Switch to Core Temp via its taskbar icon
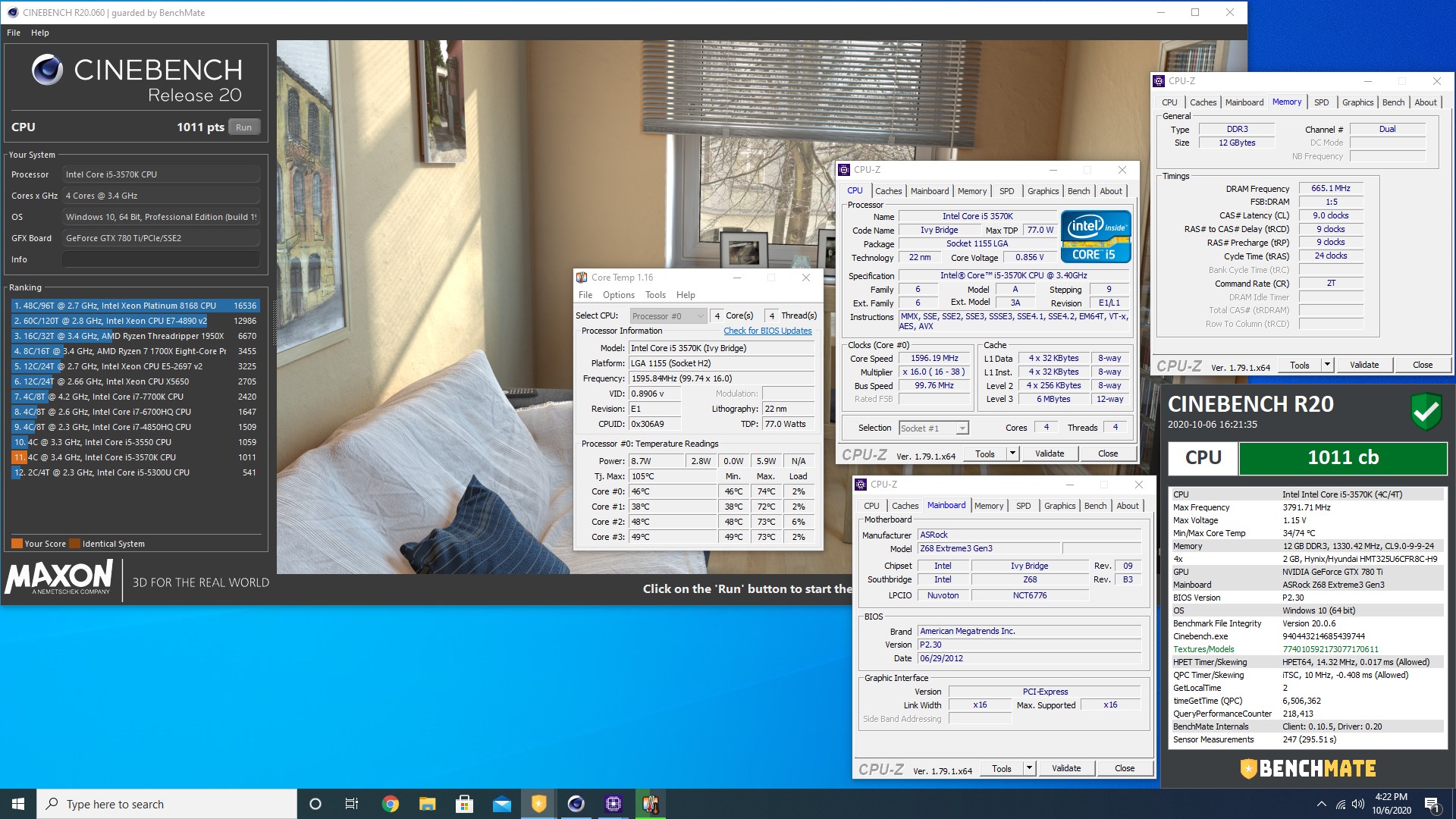Screen dimensions: 1456x819 [650, 804]
